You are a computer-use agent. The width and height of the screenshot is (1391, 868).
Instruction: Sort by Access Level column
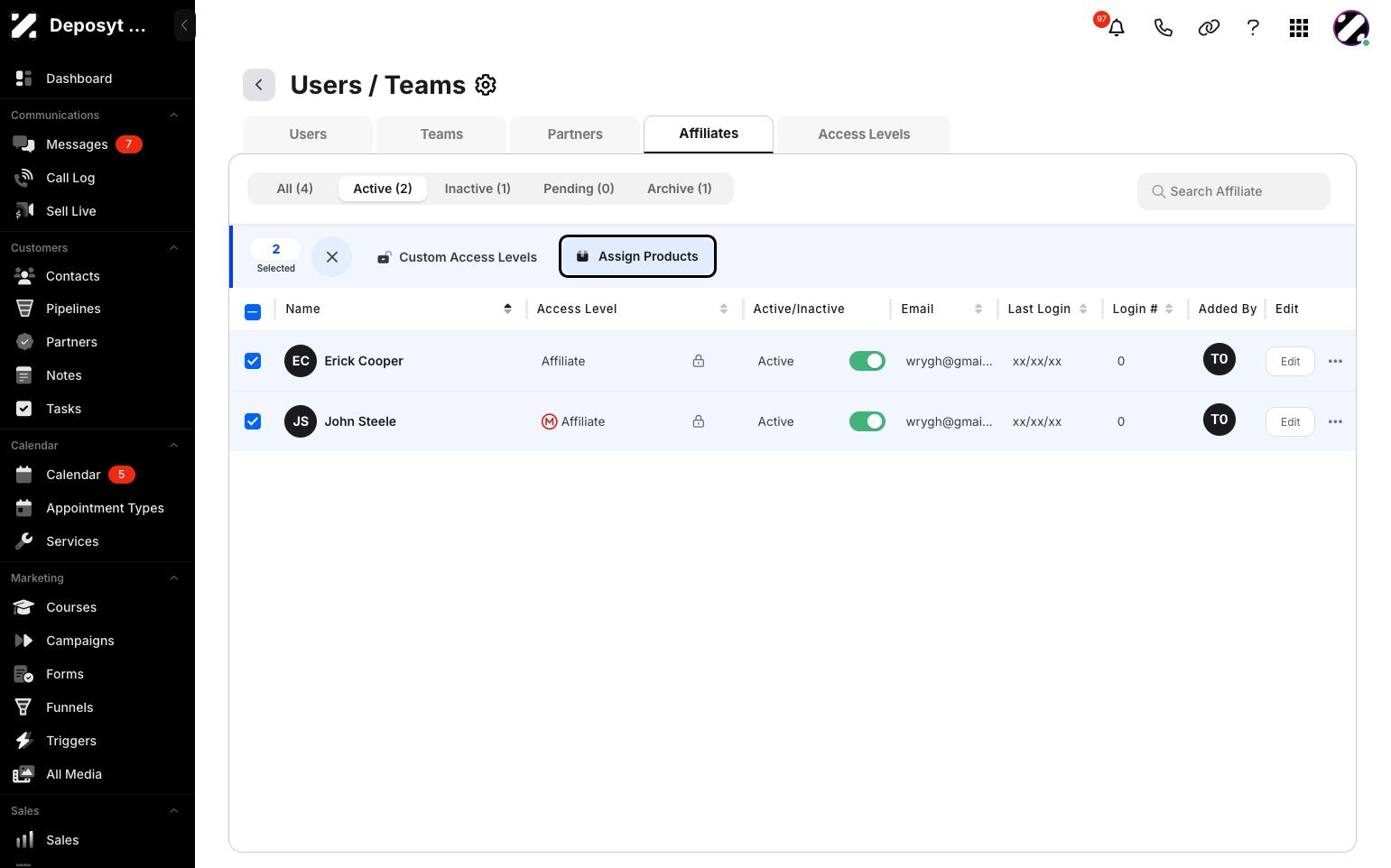tap(724, 309)
